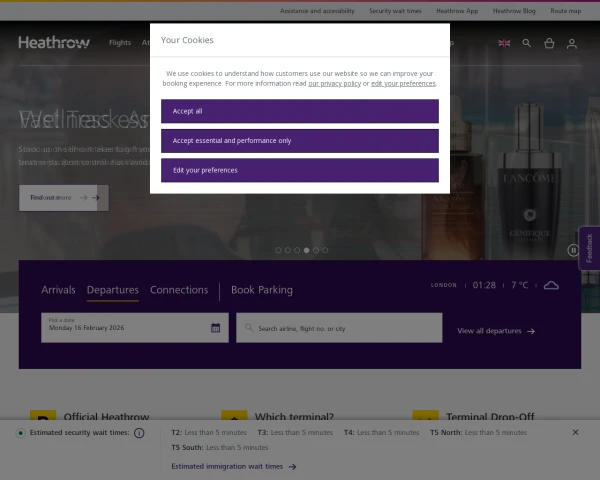The image size is (600, 480).
Task: Close the security wait times bar
Action: point(575,432)
